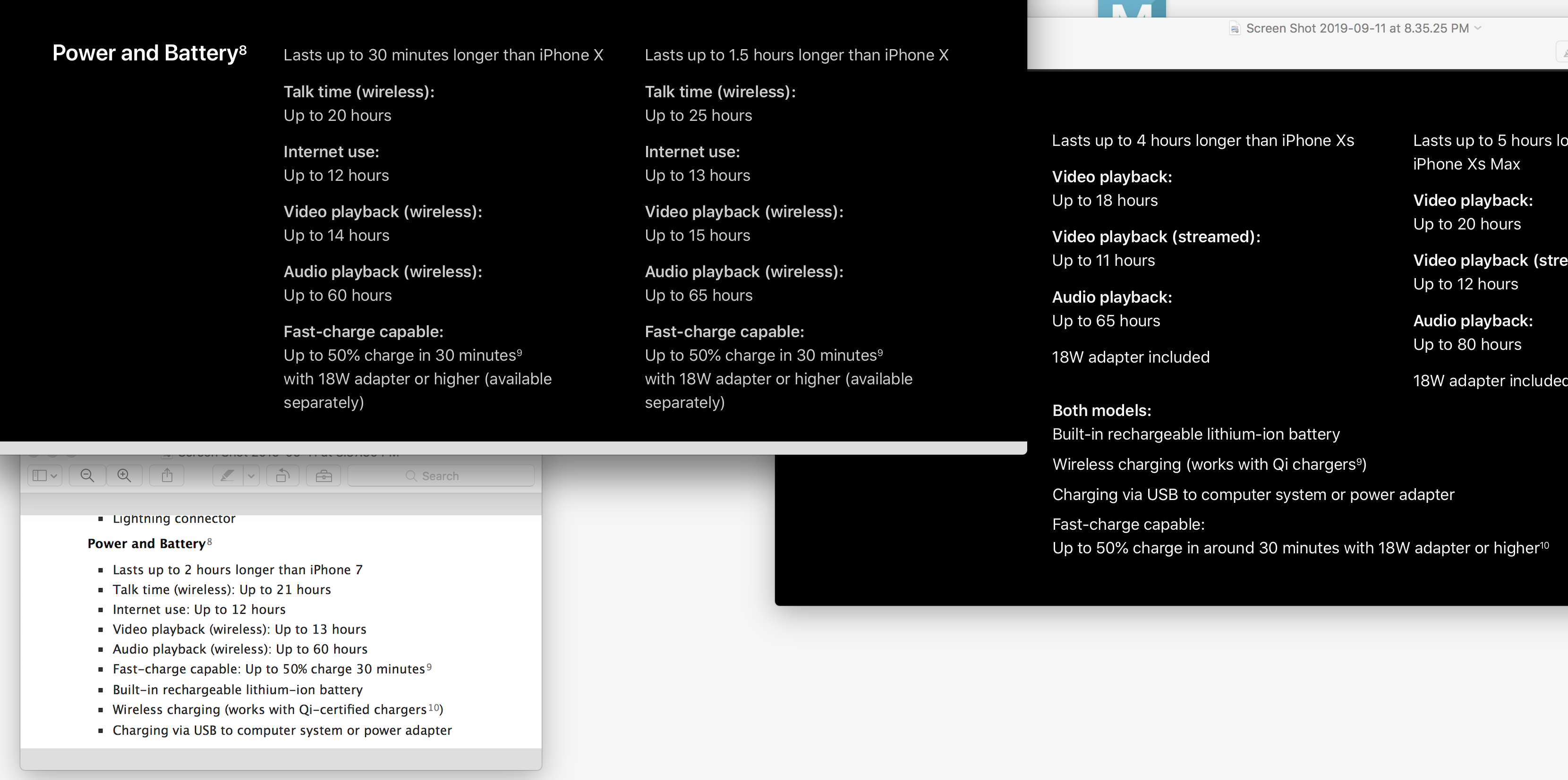Click 'Lasts up to 4 hours longer than iPhone Xs'
This screenshot has width=1568, height=780.
pyautogui.click(x=1203, y=141)
